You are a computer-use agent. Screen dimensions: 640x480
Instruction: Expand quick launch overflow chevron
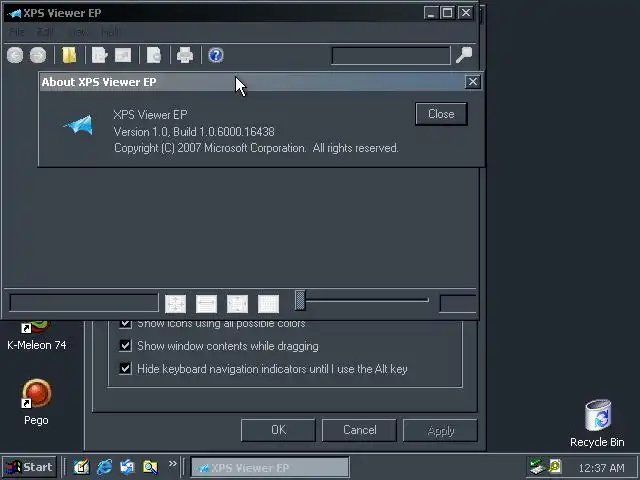(x=173, y=463)
